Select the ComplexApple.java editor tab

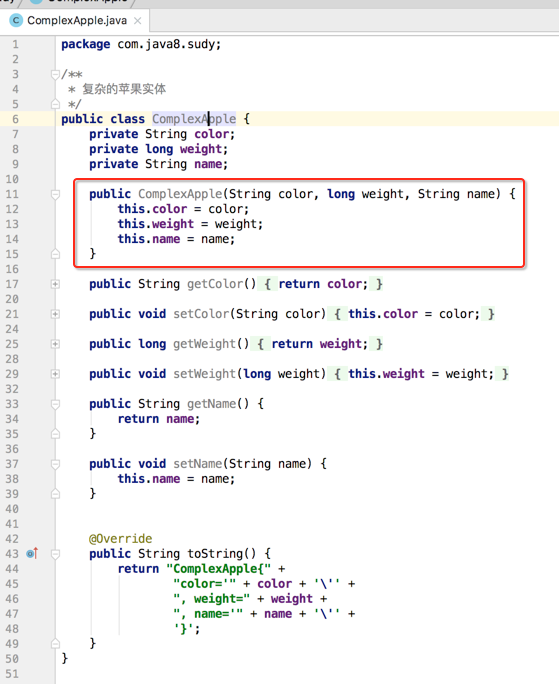click(x=75, y=21)
